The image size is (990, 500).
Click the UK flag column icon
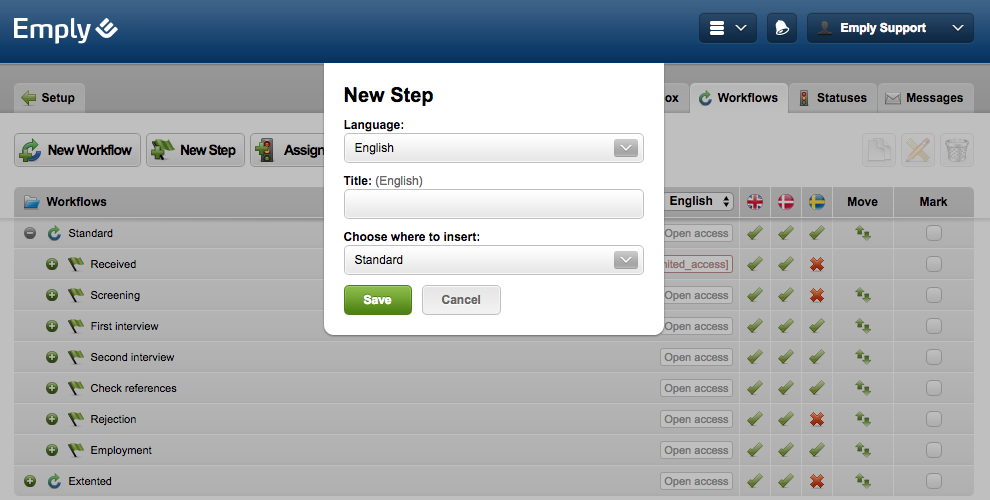pos(755,202)
